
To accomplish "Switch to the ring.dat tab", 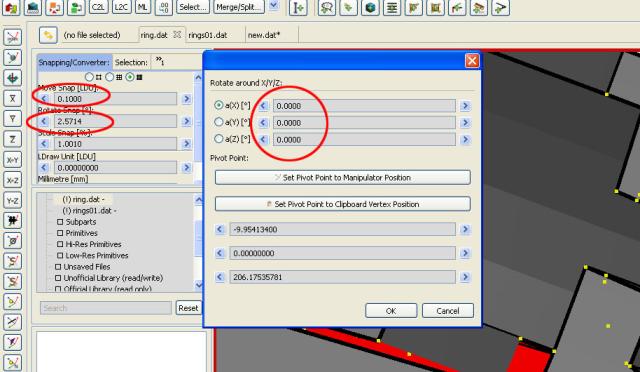I will tap(154, 35).
